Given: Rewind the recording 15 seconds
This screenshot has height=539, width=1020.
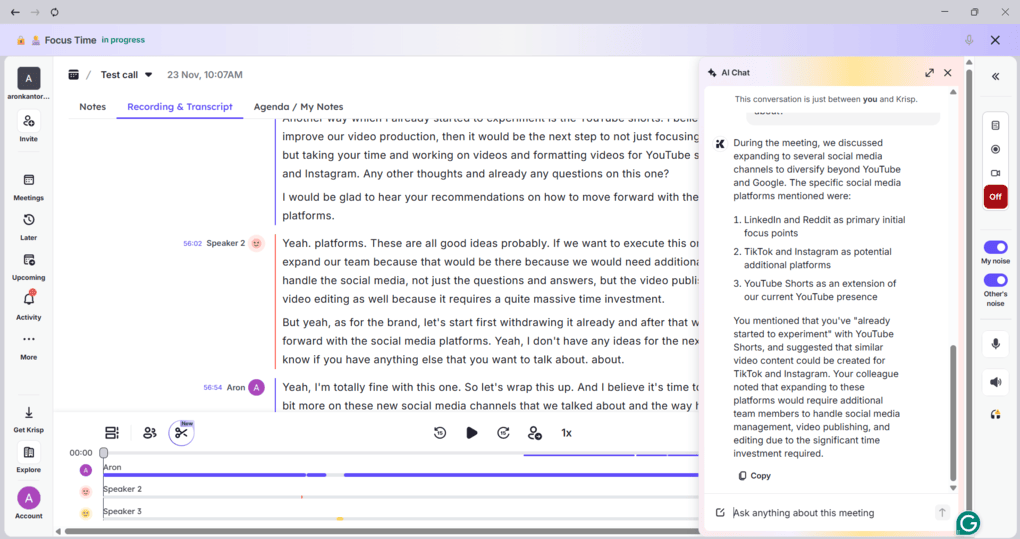Looking at the screenshot, I should [440, 433].
